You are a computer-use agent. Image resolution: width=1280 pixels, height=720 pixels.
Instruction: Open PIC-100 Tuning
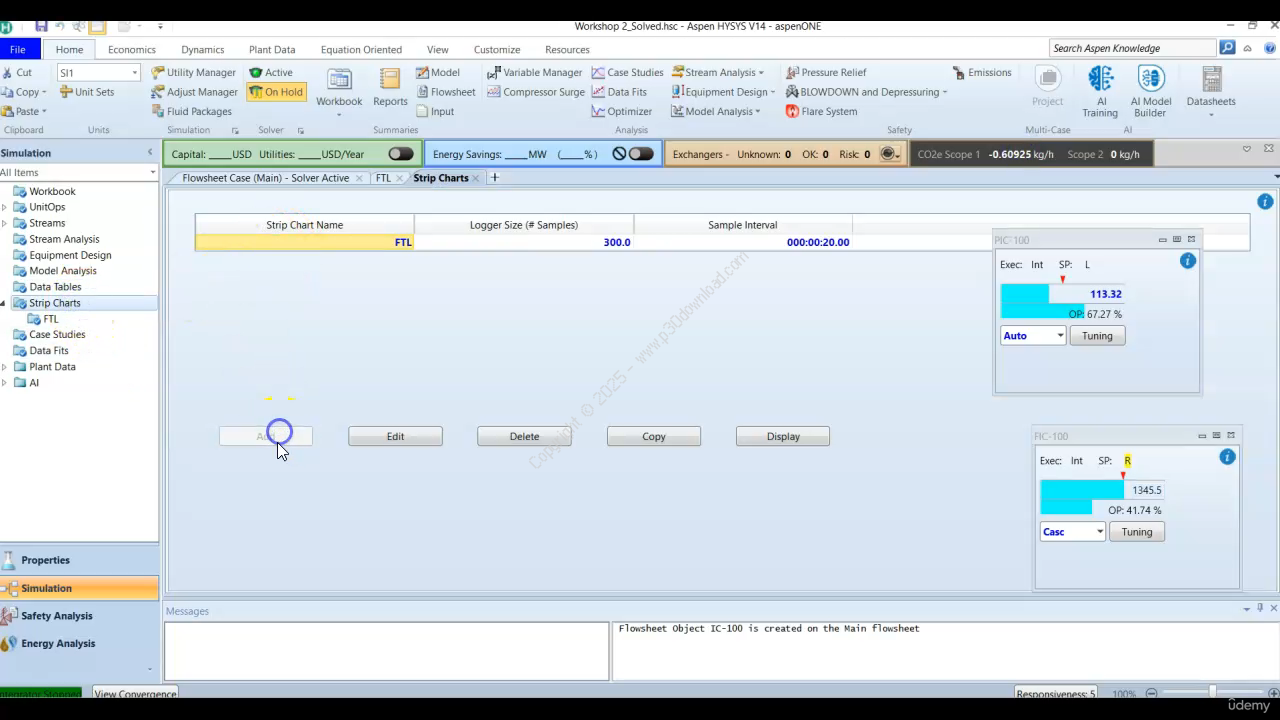pyautogui.click(x=1097, y=336)
